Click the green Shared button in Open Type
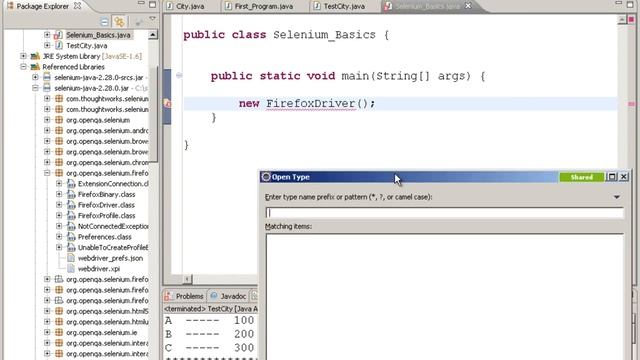The image size is (640, 360). (x=582, y=177)
